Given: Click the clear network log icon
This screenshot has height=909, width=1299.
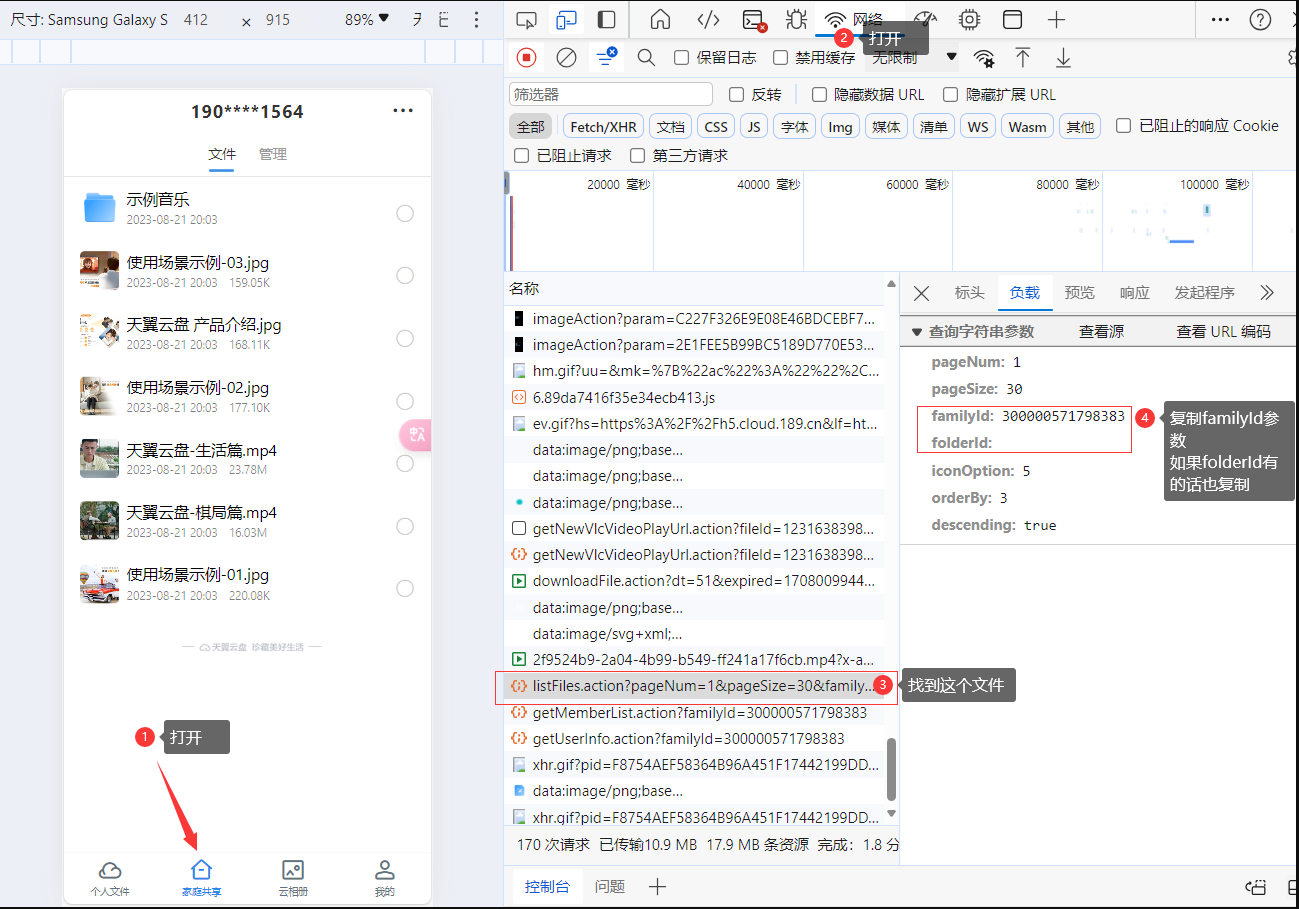Looking at the screenshot, I should click(566, 58).
